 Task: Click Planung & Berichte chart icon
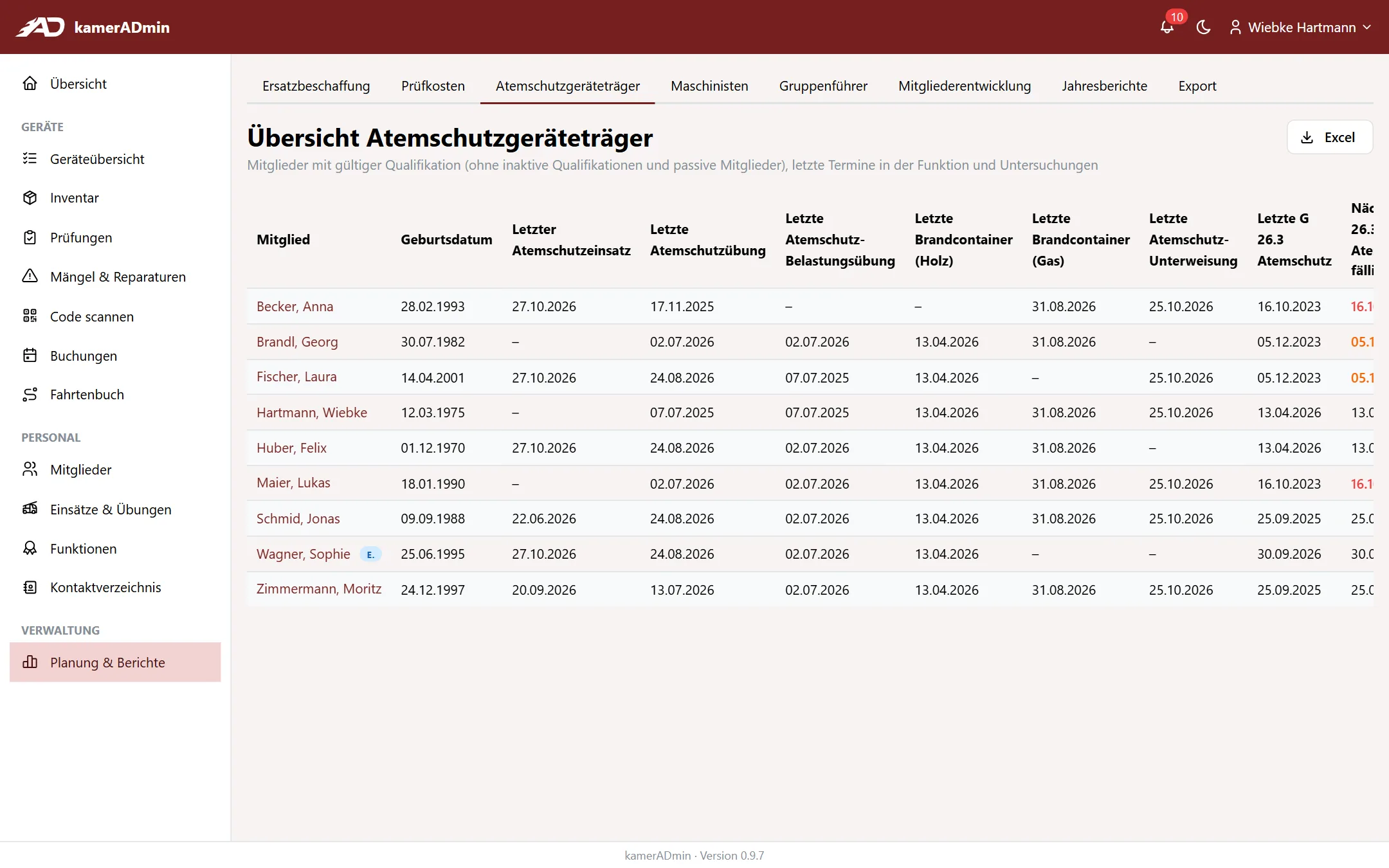pyautogui.click(x=30, y=662)
